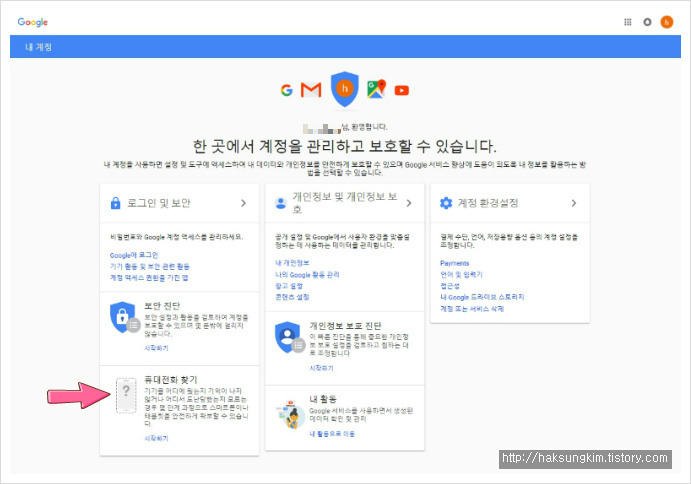The image size is (691, 484).
Task: Open the 내 개인정보 link
Action: click(292, 263)
